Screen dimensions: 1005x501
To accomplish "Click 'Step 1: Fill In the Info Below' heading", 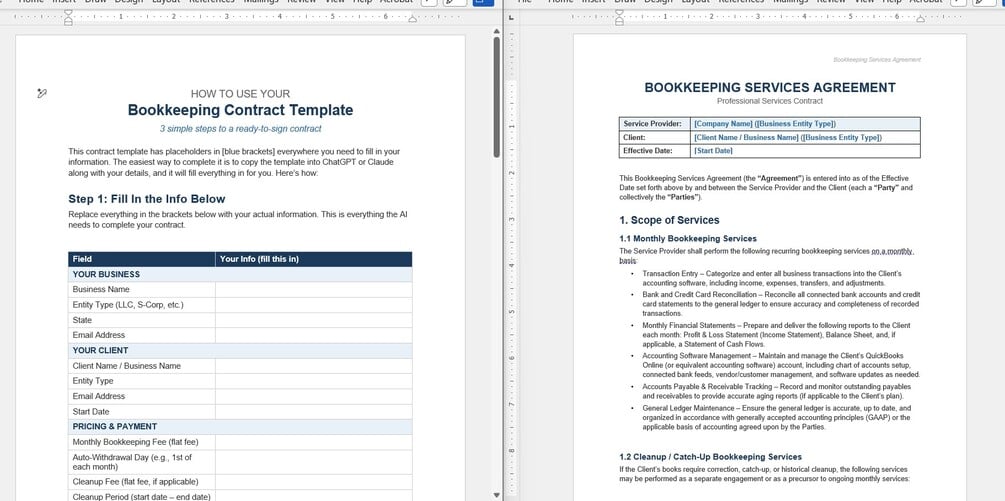I will click(147, 199).
